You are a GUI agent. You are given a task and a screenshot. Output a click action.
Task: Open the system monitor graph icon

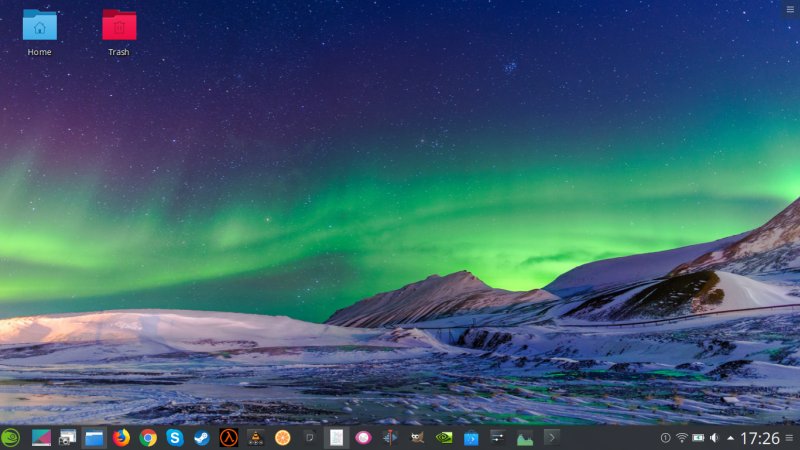(524, 438)
